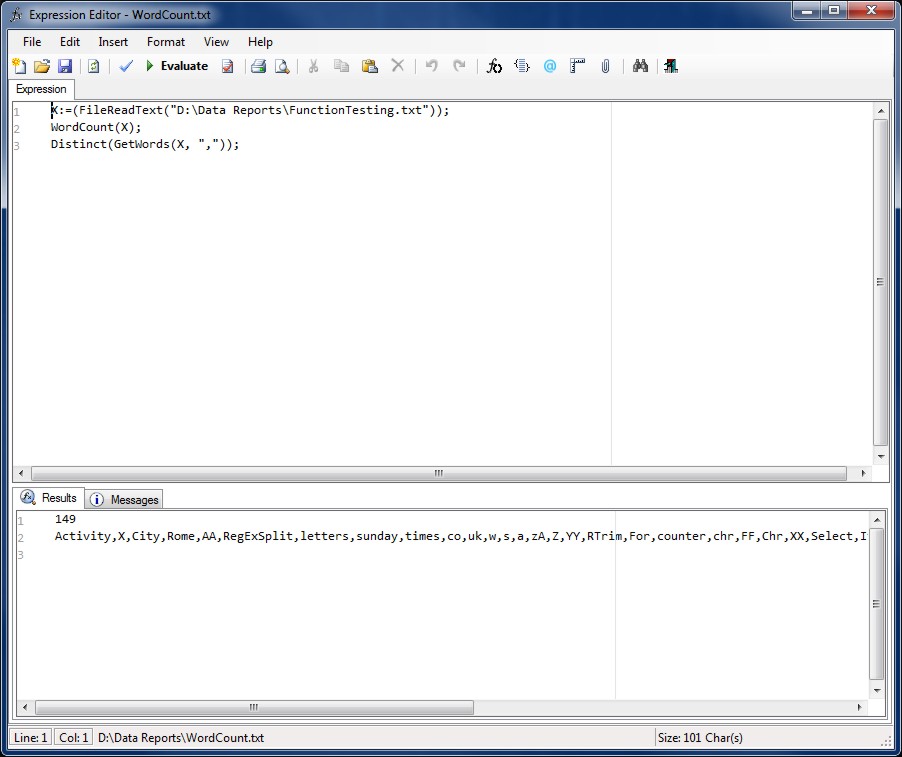The height and width of the screenshot is (757, 902).
Task: Click the blue checkmark syntax check icon
Action: pyautogui.click(x=126, y=66)
